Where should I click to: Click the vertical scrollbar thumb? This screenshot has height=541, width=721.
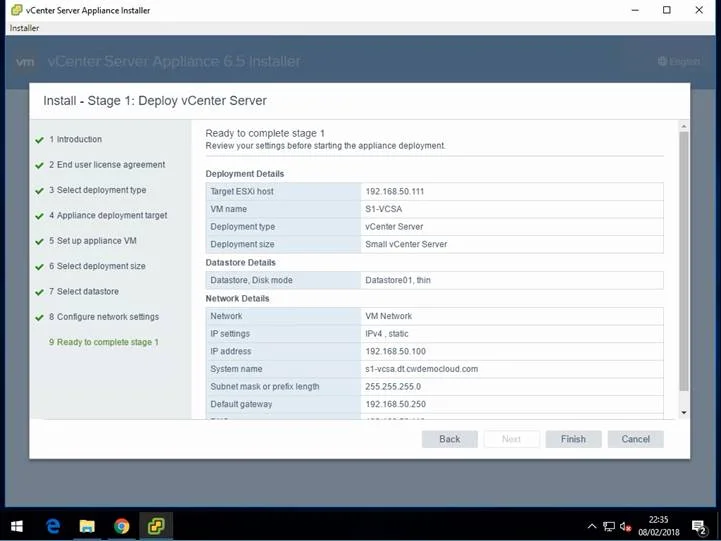click(684, 261)
